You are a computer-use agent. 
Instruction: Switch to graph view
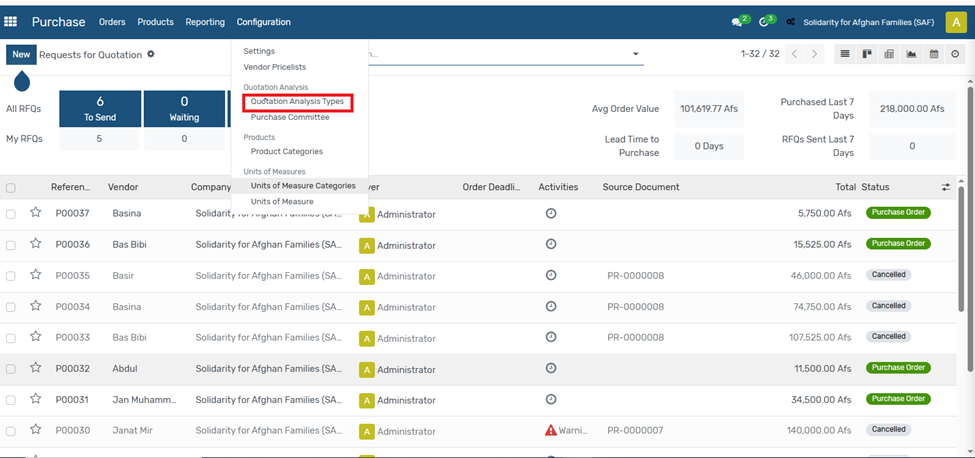911,54
